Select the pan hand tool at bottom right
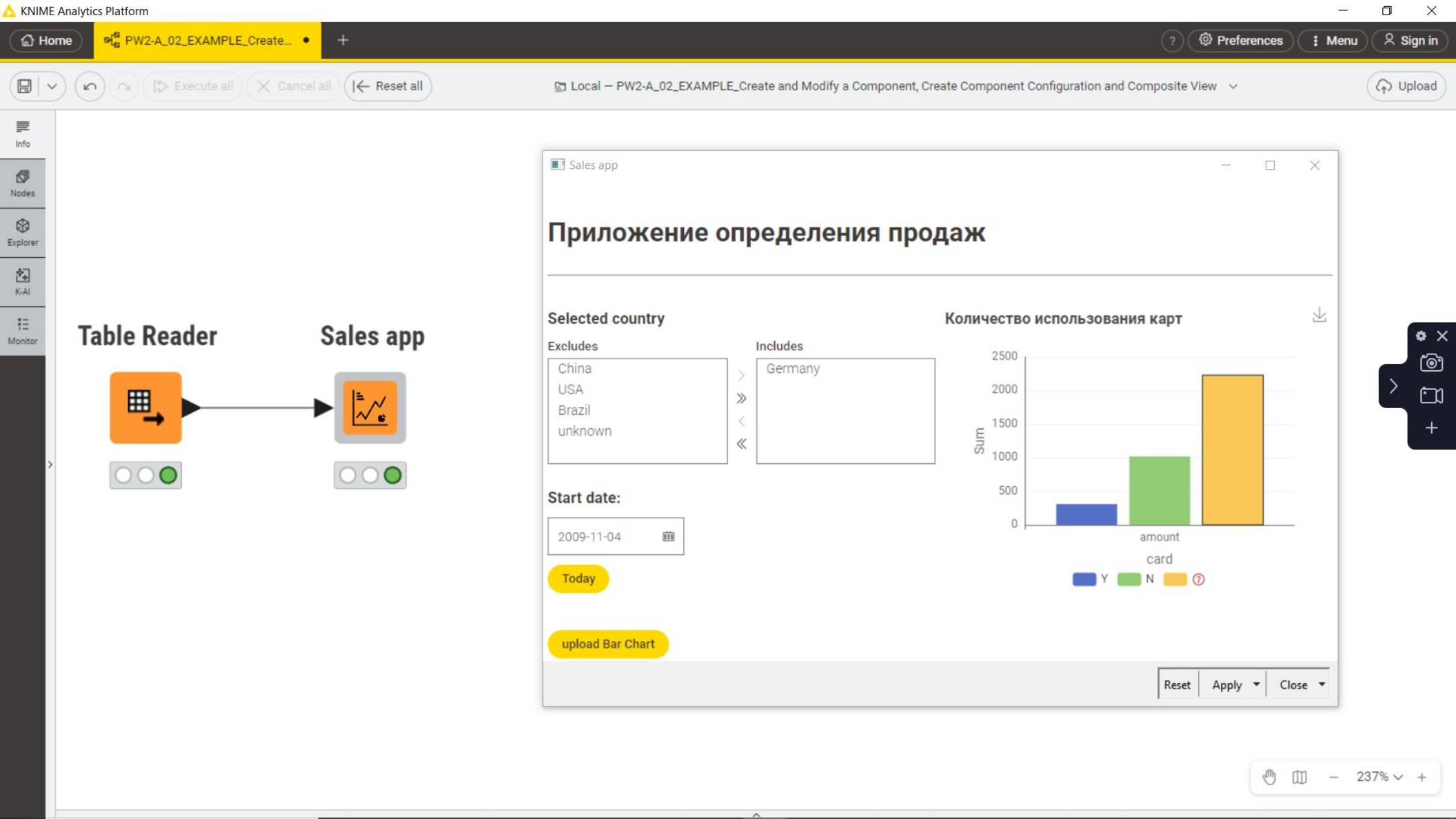The height and width of the screenshot is (819, 1456). [1271, 777]
